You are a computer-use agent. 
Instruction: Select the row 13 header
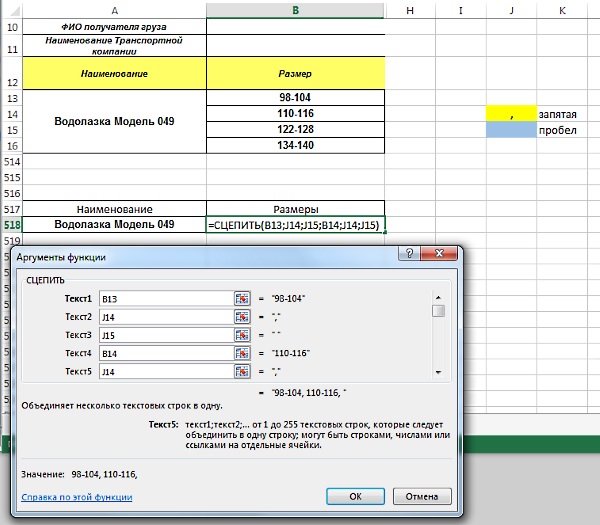[13, 98]
